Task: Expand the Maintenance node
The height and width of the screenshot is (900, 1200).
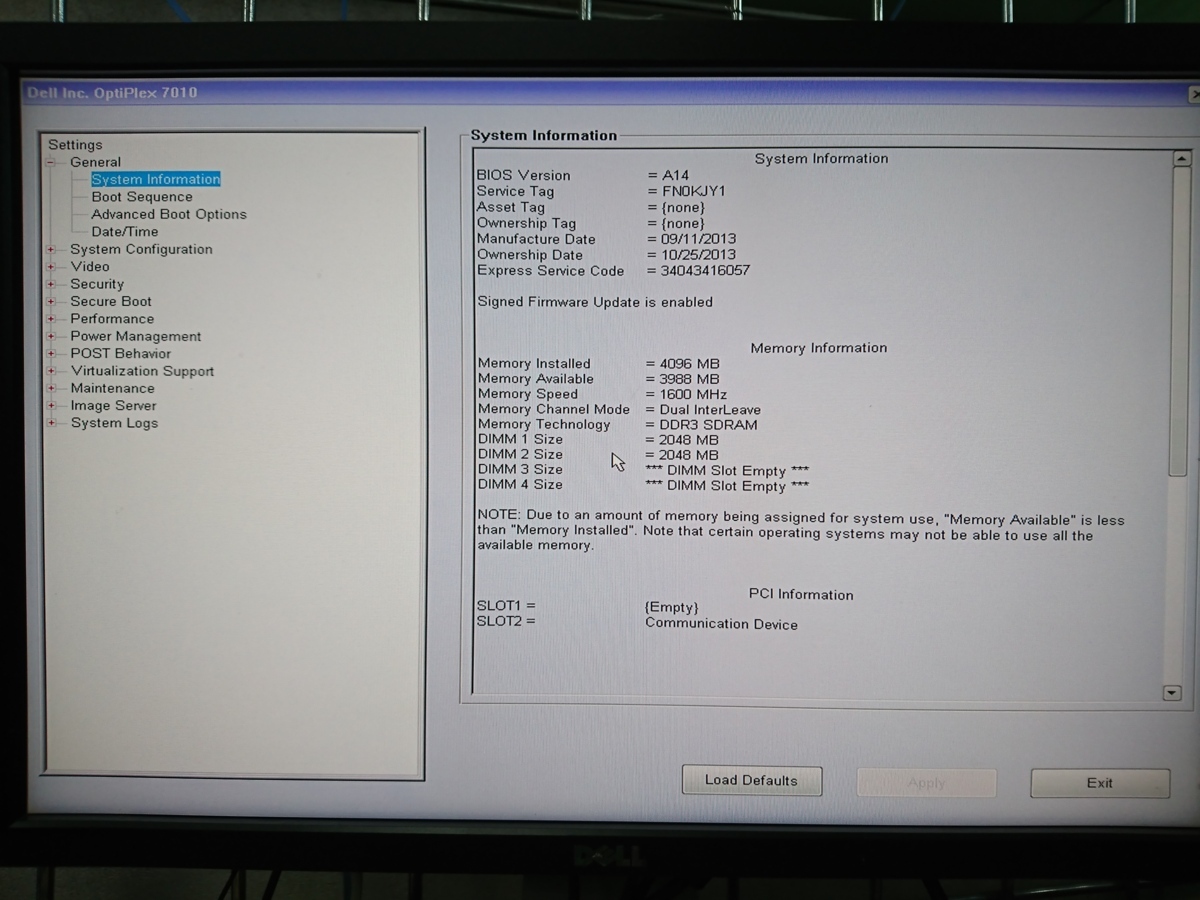Action: click(x=51, y=389)
